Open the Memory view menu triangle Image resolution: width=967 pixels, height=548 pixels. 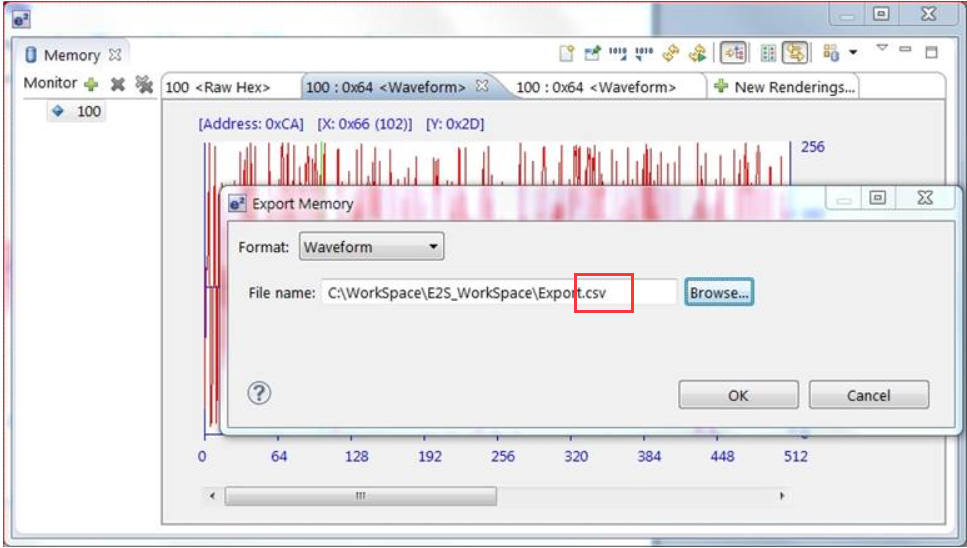[882, 48]
